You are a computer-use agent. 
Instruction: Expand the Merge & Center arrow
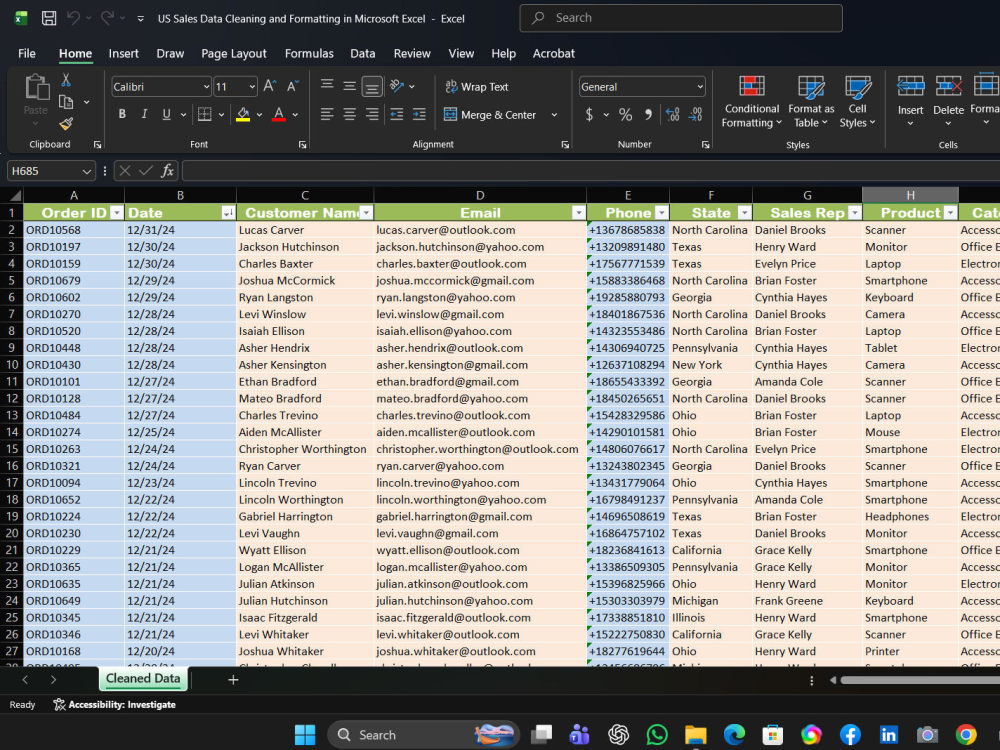click(554, 115)
